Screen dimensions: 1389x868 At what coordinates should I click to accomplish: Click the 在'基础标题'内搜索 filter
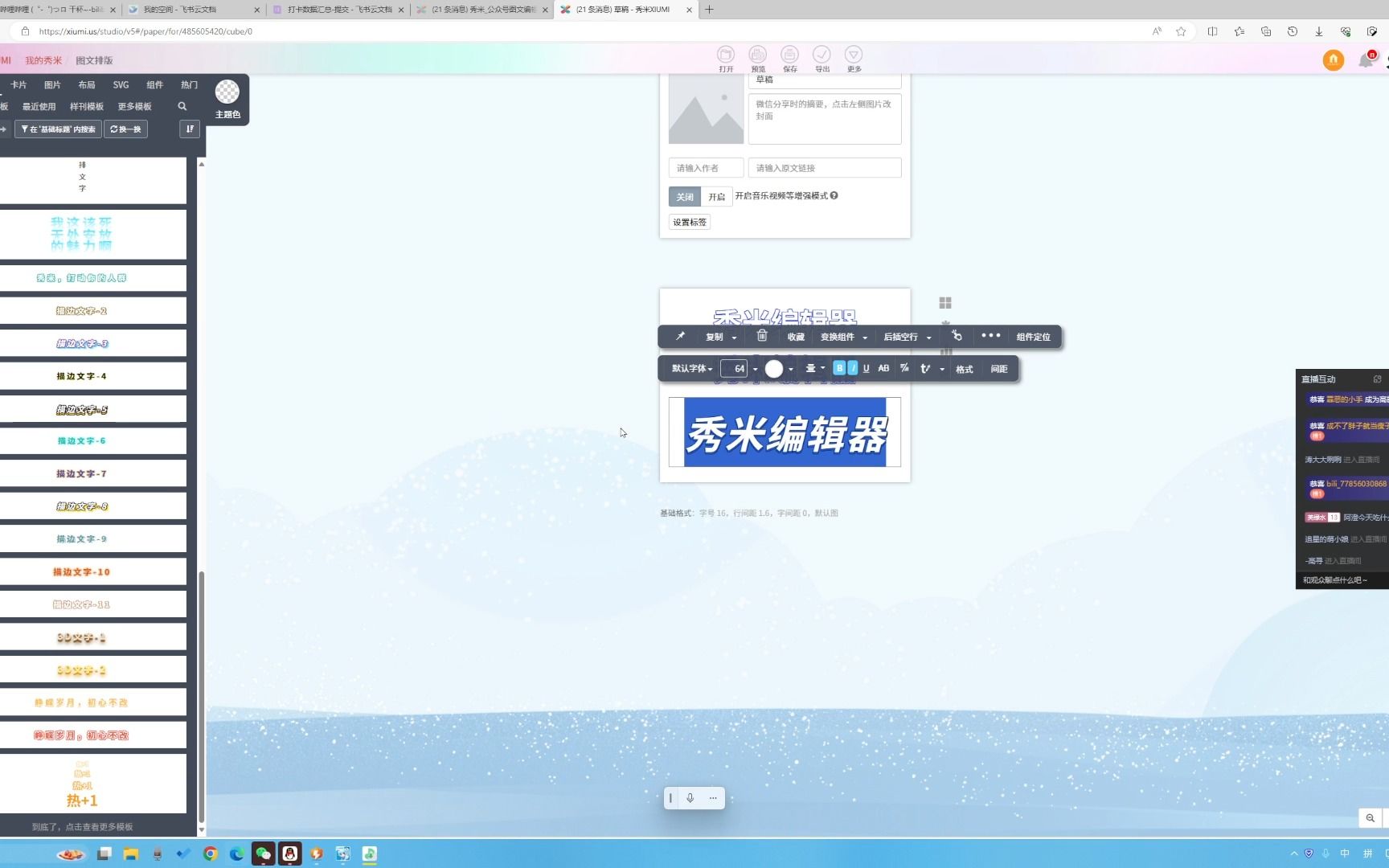pyautogui.click(x=58, y=129)
